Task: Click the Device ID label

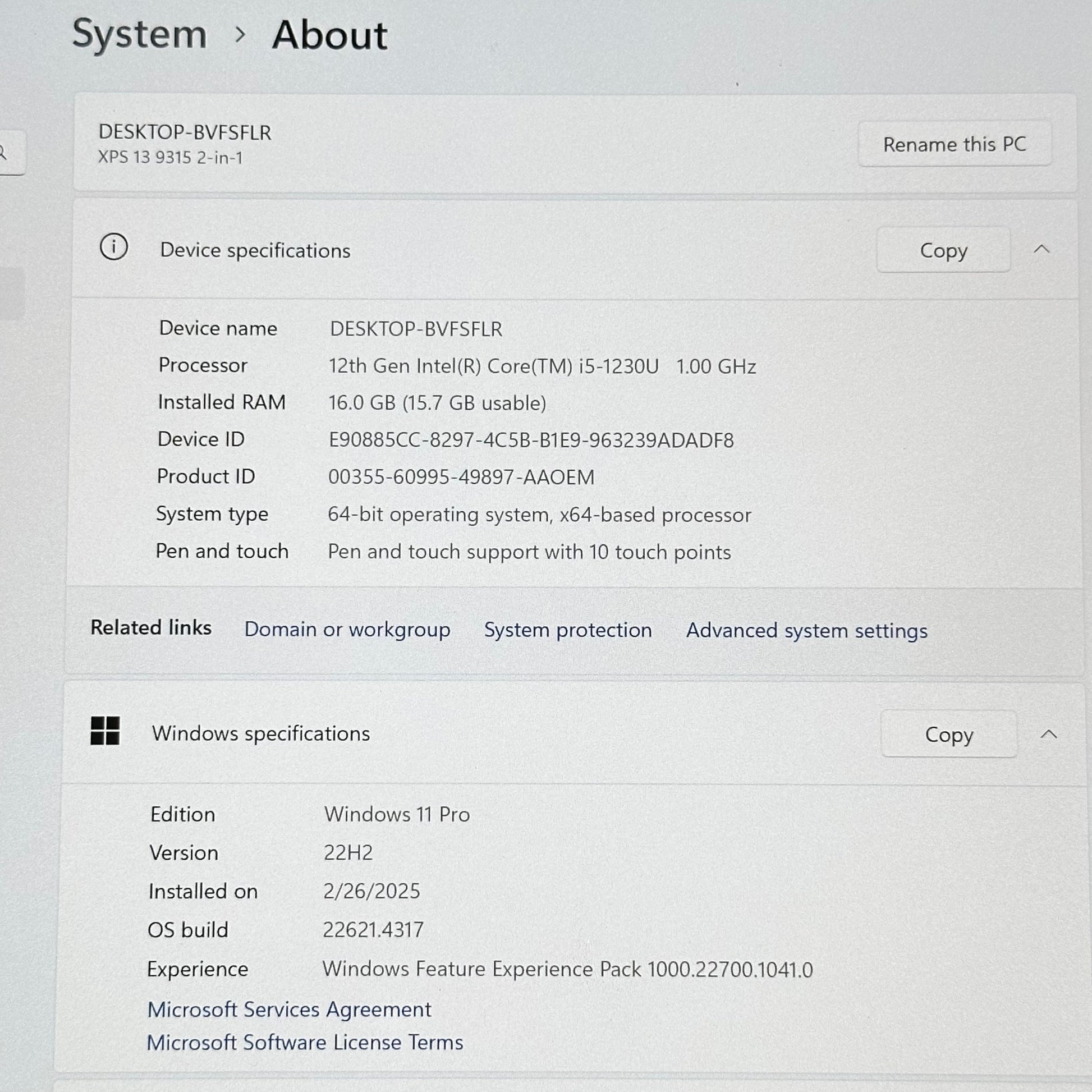Action: point(201,439)
